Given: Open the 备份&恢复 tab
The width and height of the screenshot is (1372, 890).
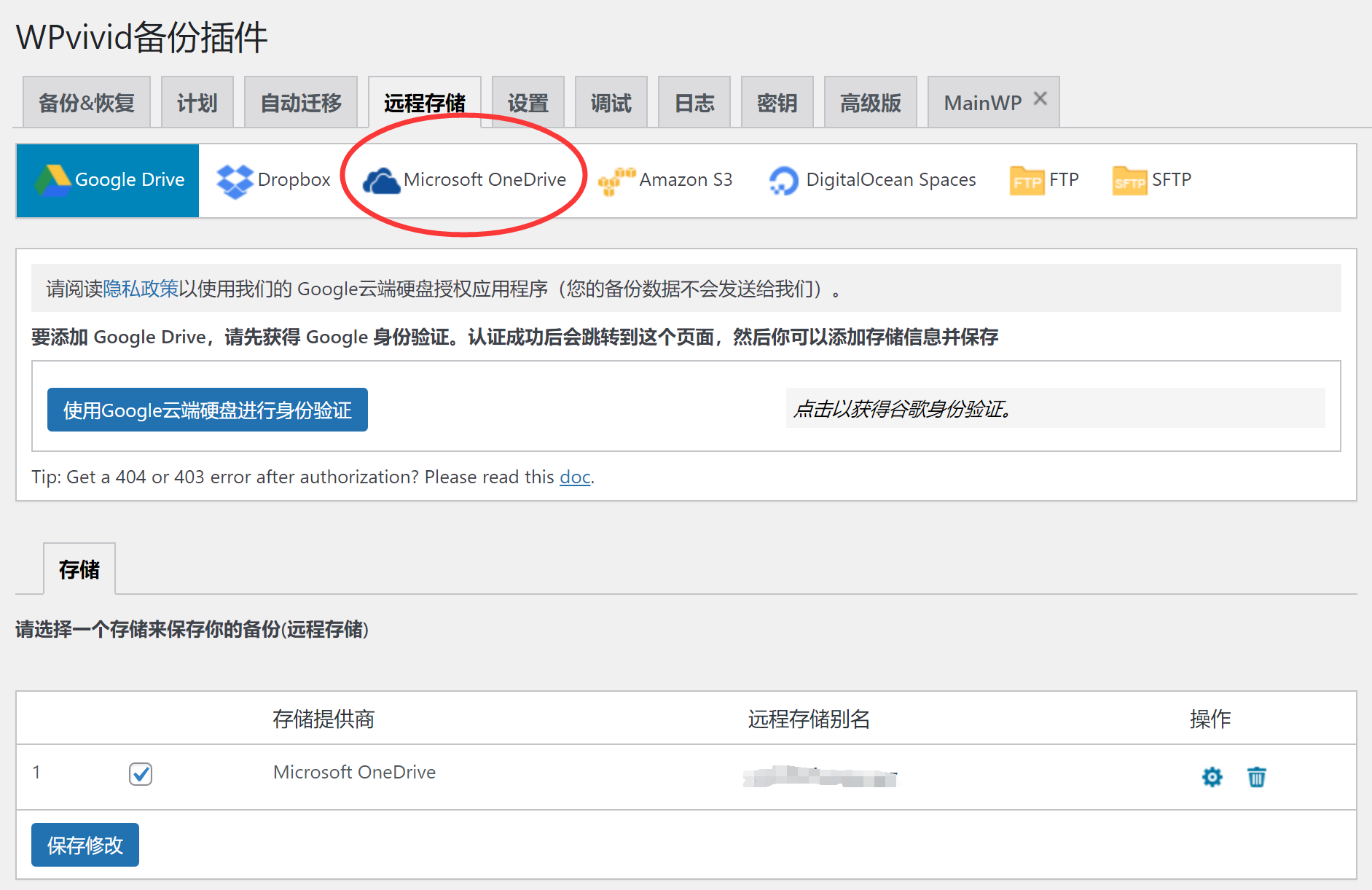Looking at the screenshot, I should [x=87, y=102].
